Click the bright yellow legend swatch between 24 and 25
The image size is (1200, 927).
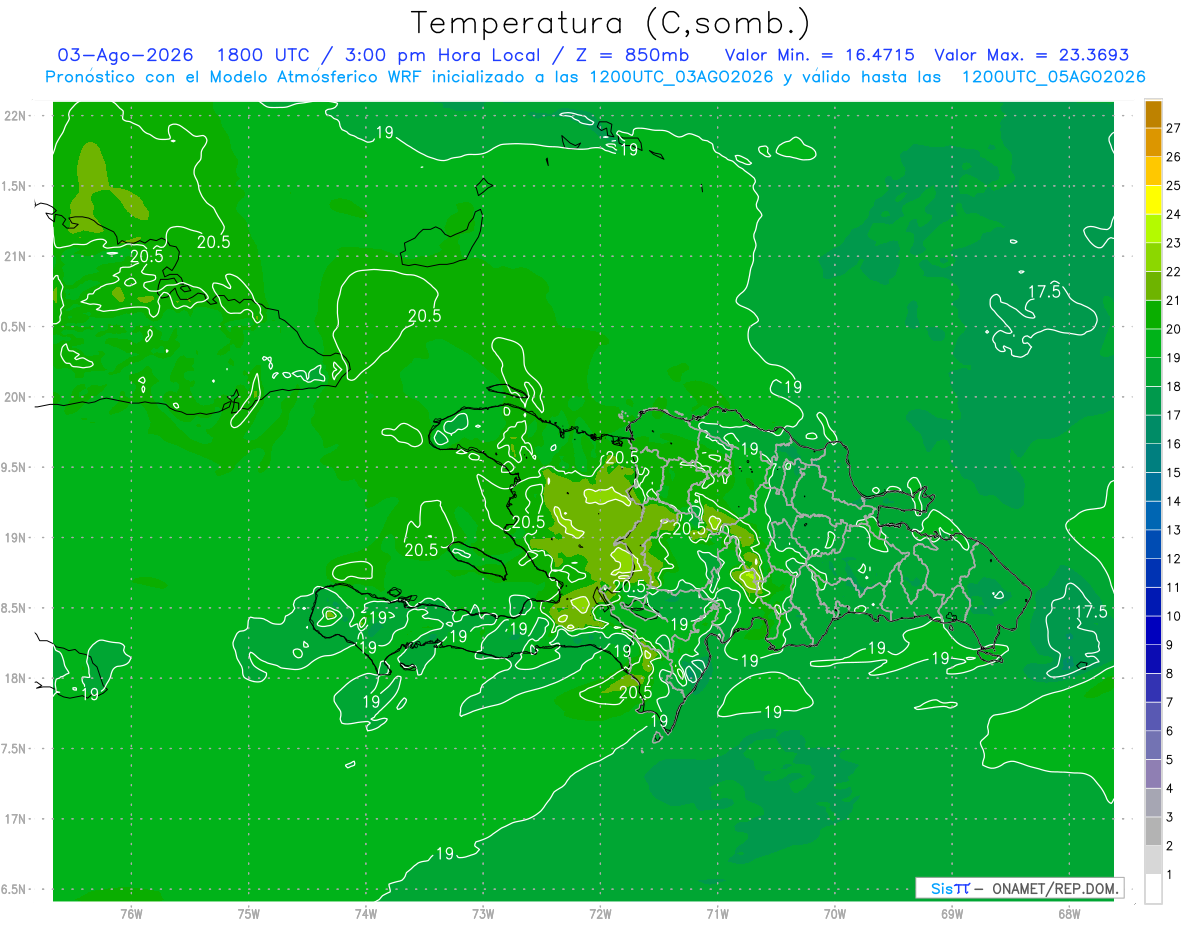[x=1153, y=200]
